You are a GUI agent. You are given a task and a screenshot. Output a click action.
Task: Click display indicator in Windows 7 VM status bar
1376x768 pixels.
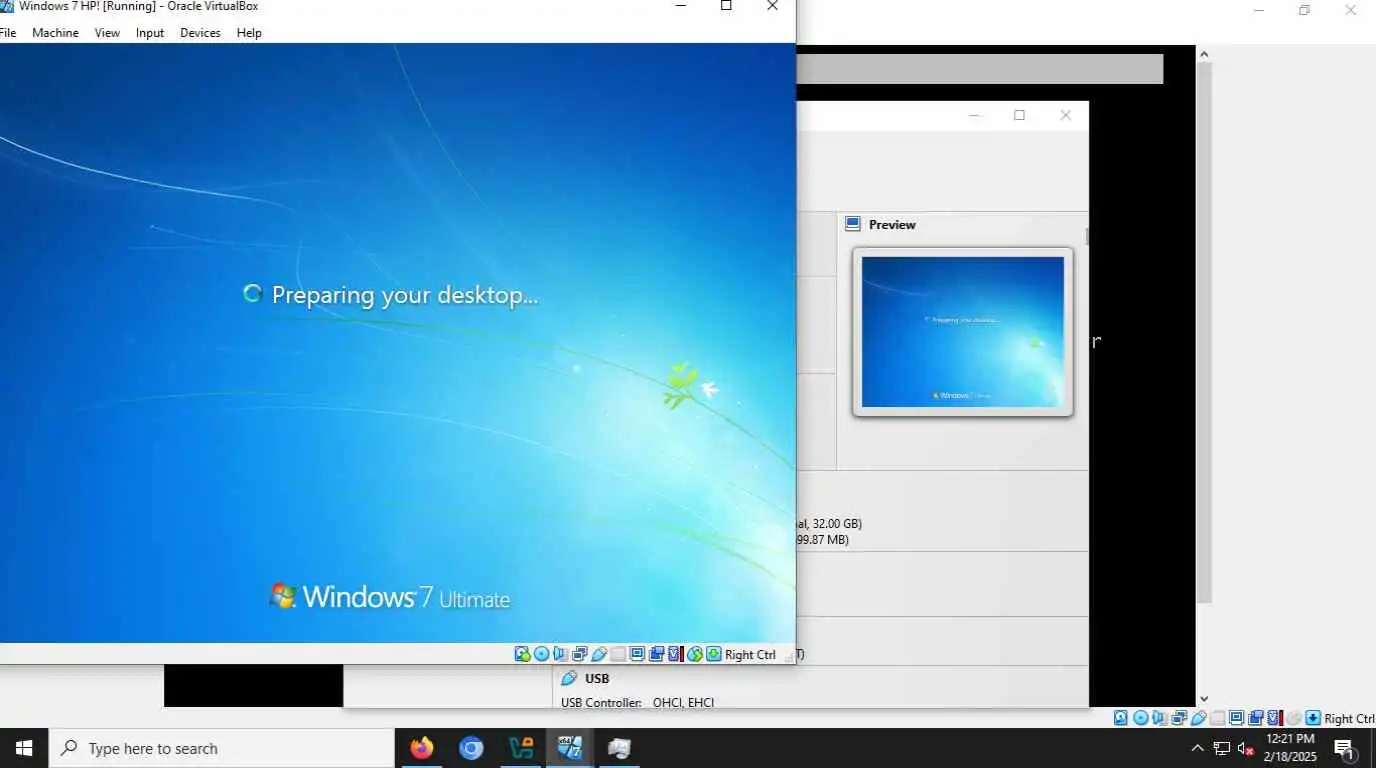coord(637,654)
